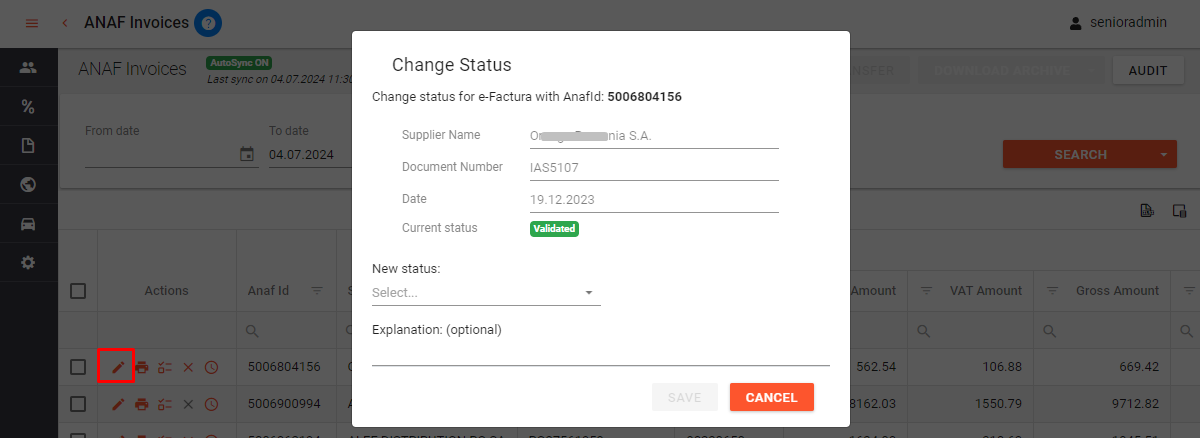Screen dimensions: 1200x438
Task: Open the Anaf Id column filter
Action: pos(317,291)
